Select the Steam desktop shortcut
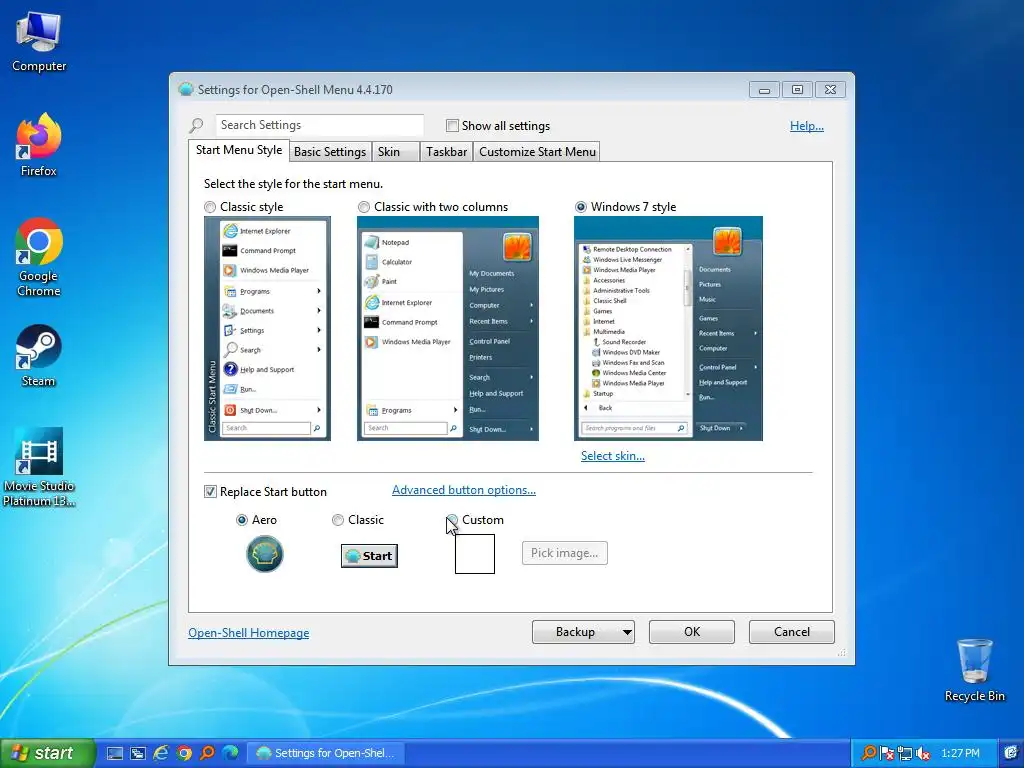 tap(39, 357)
